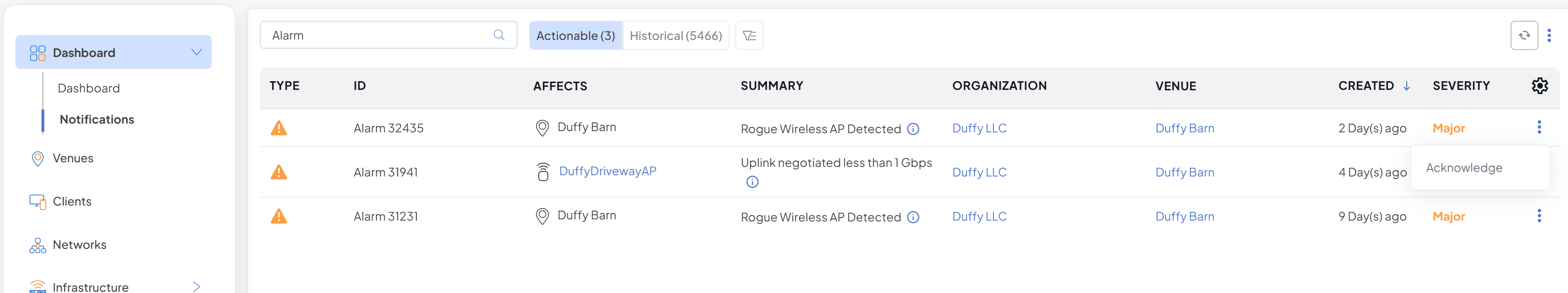1568x293 pixels.
Task: Click Major severity of Alarm 31231
Action: [1449, 216]
